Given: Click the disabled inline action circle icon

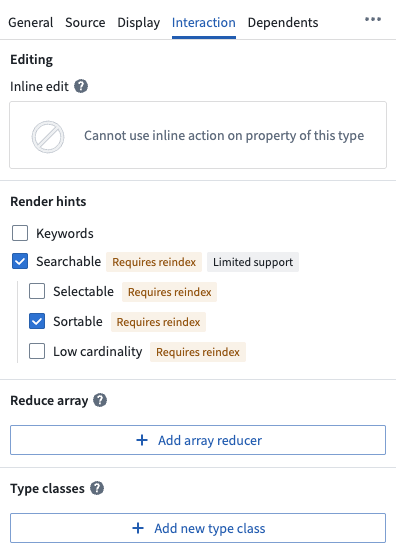Looking at the screenshot, I should tap(48, 137).
